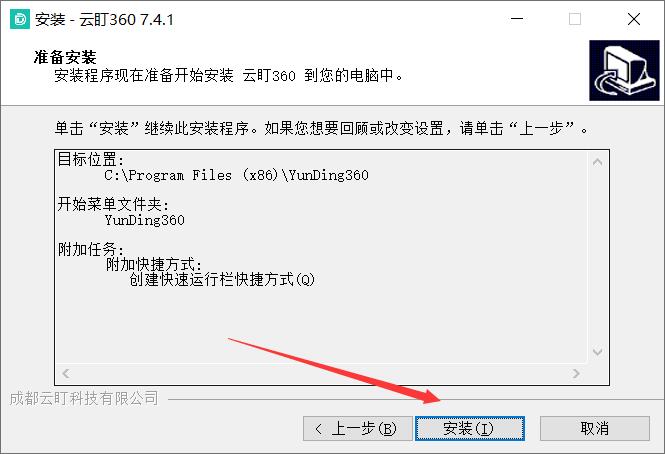The width and height of the screenshot is (665, 454).
Task: Click the 成都云盯科技有限公司 company label
Action: pyautogui.click(x=84, y=398)
